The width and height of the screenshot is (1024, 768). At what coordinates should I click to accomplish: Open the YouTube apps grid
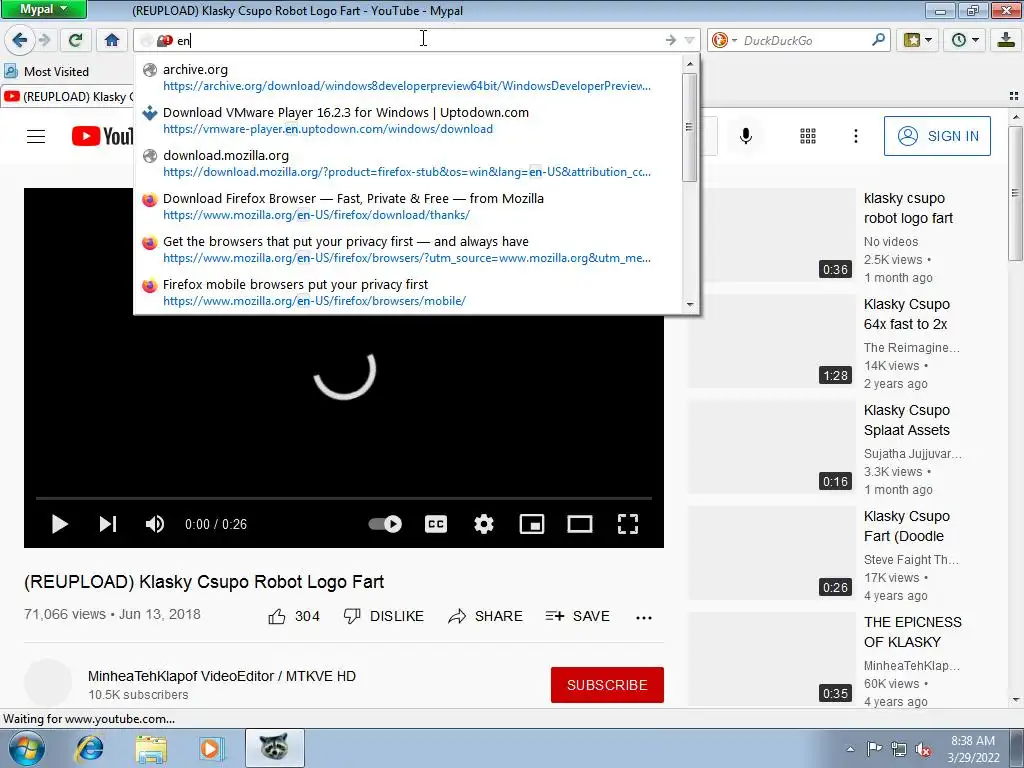[808, 136]
